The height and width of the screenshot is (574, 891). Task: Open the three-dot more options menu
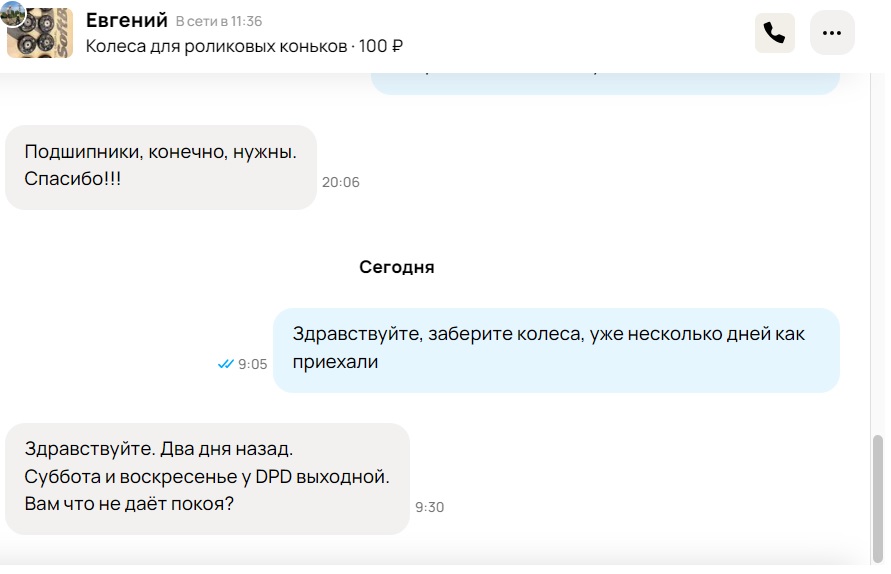click(x=832, y=33)
